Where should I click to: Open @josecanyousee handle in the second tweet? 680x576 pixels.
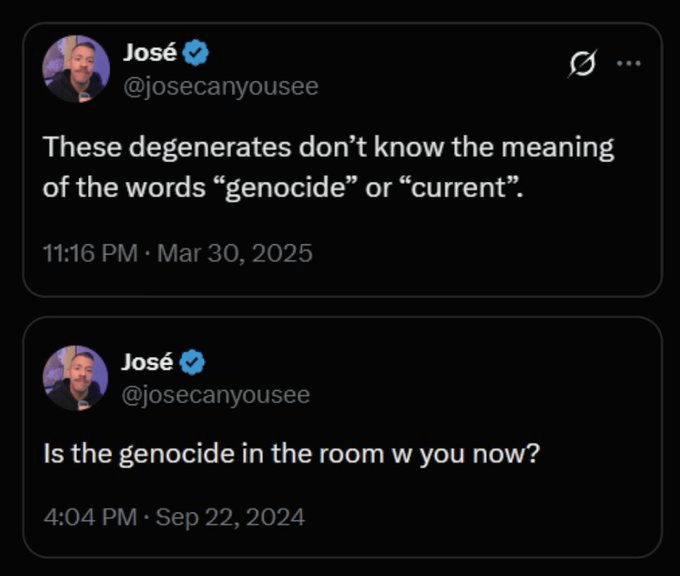pyautogui.click(x=216, y=396)
